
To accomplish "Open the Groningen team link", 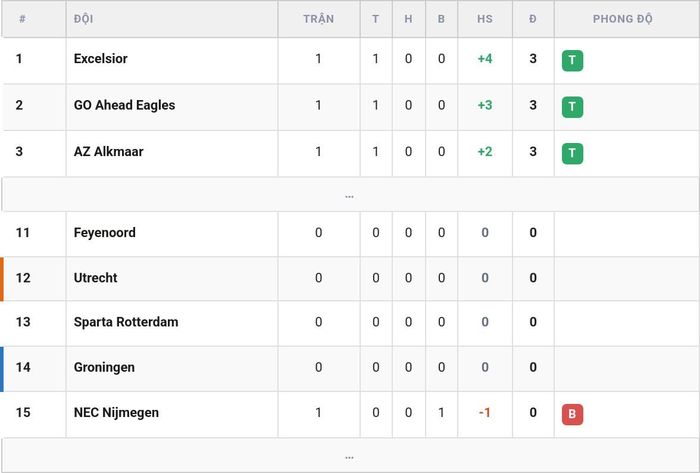I will 104,368.
